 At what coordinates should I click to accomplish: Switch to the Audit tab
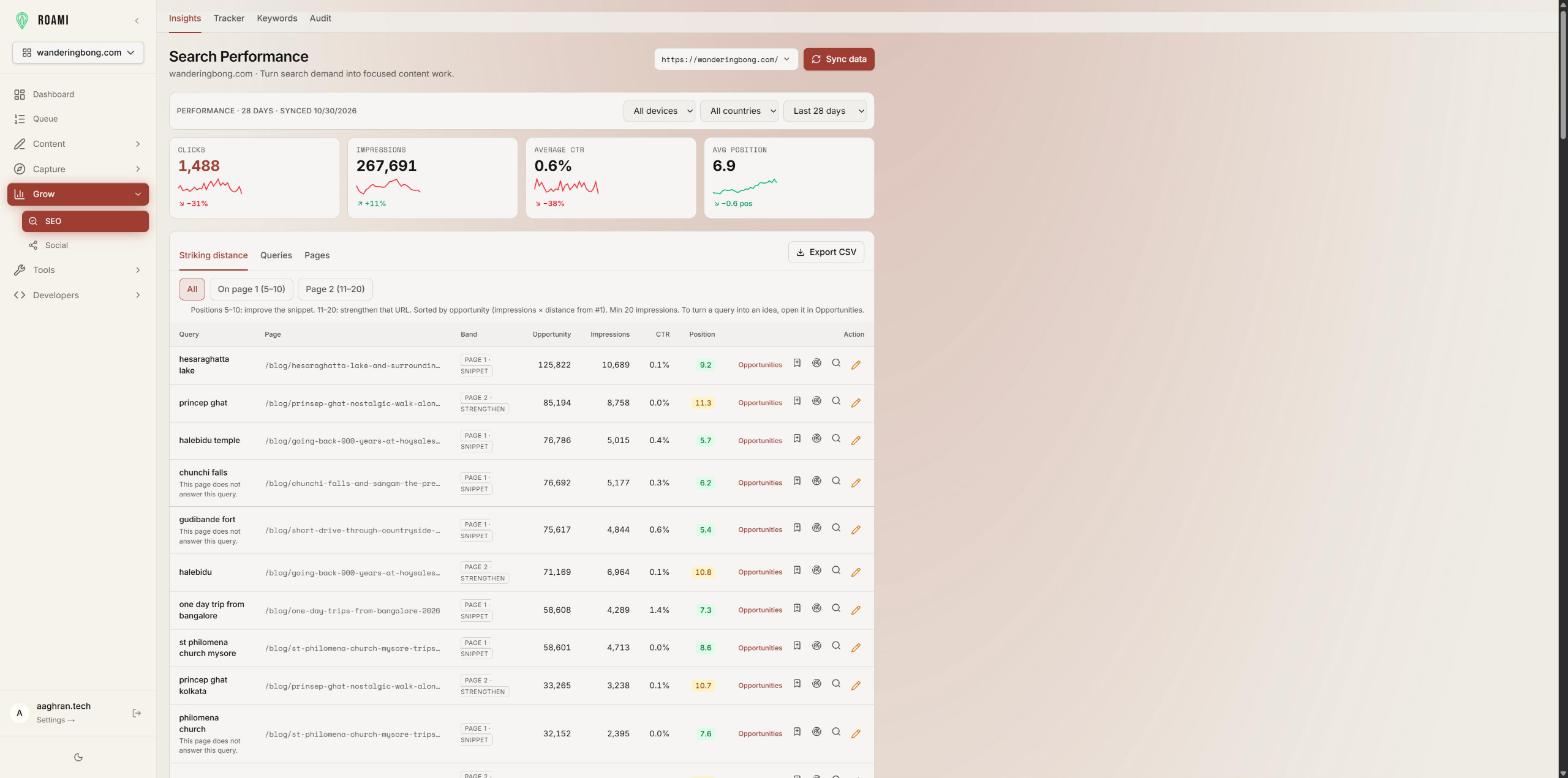pos(320,18)
